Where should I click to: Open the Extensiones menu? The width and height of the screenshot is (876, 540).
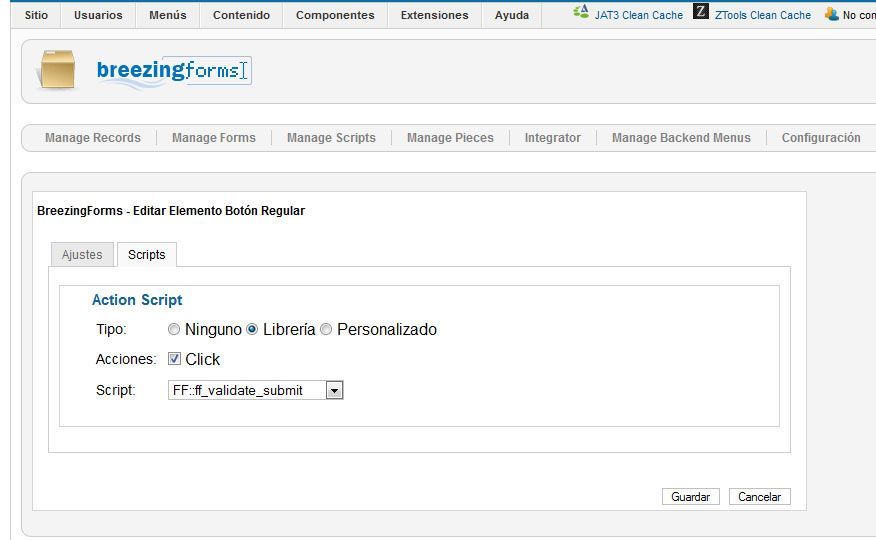point(435,15)
